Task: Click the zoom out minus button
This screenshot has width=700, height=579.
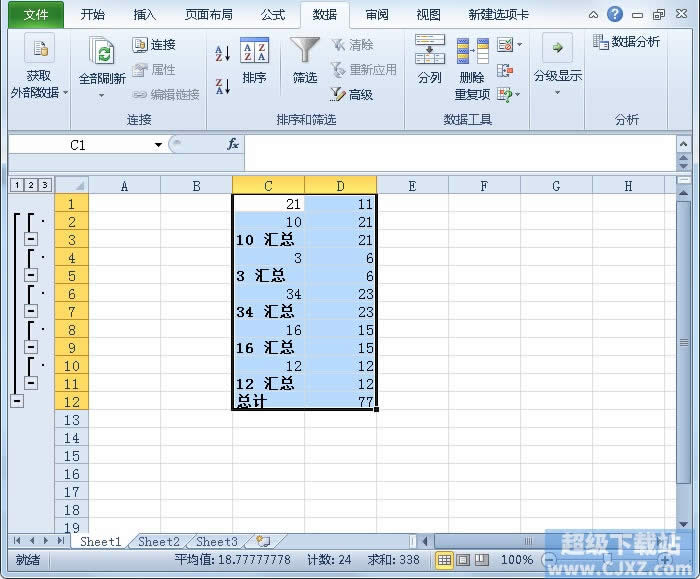Action: pos(550,559)
